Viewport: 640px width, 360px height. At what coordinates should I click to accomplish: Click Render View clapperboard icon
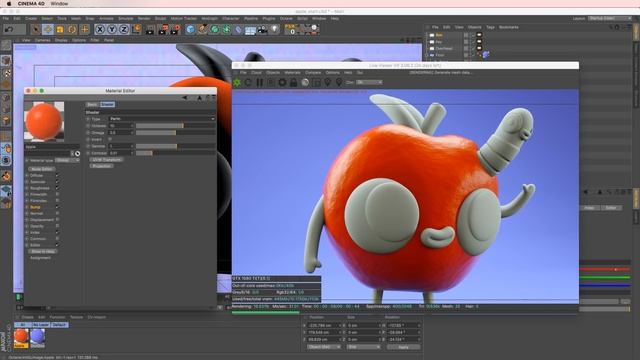pyautogui.click(x=150, y=29)
